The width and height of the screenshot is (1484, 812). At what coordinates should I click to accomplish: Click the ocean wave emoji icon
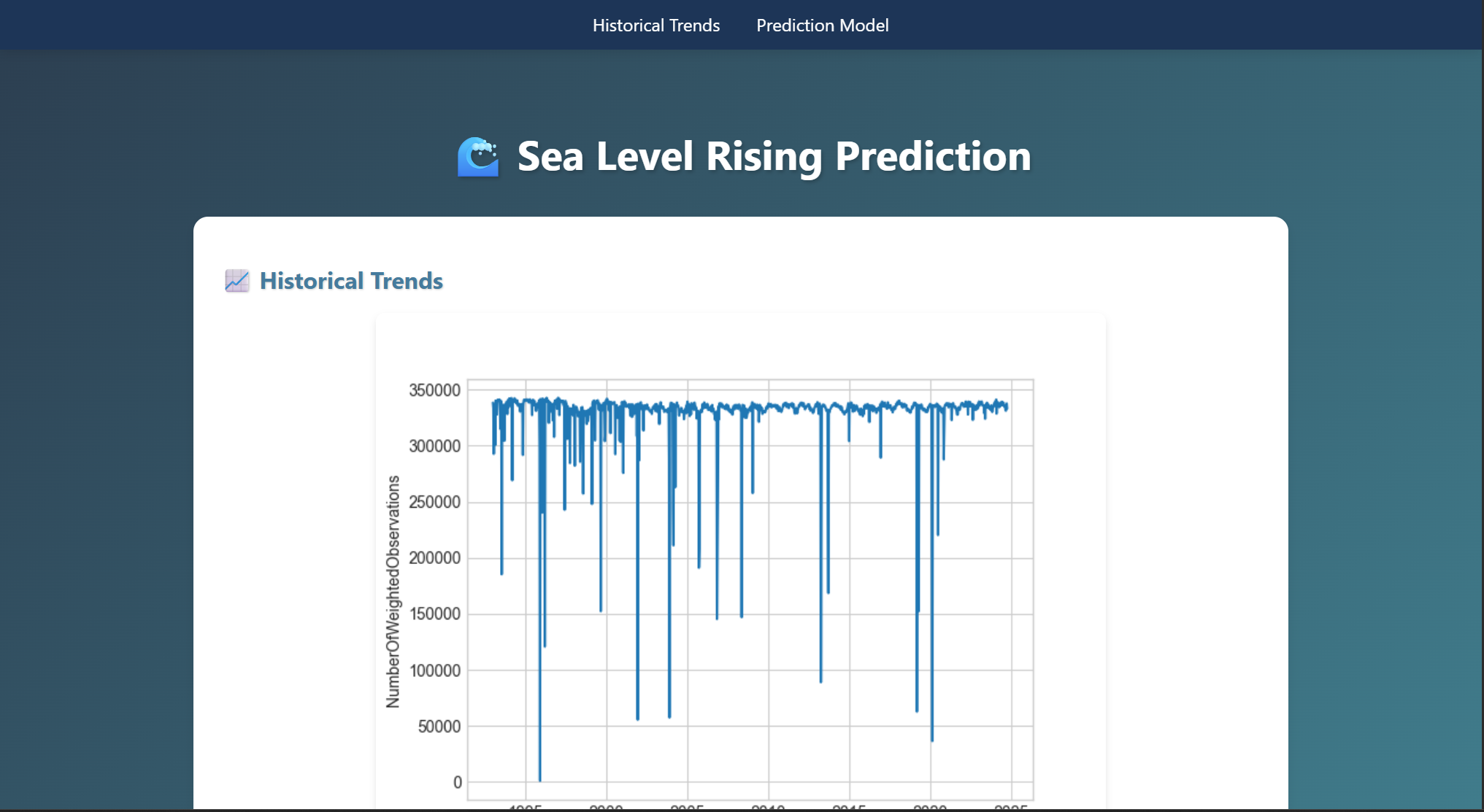[478, 157]
